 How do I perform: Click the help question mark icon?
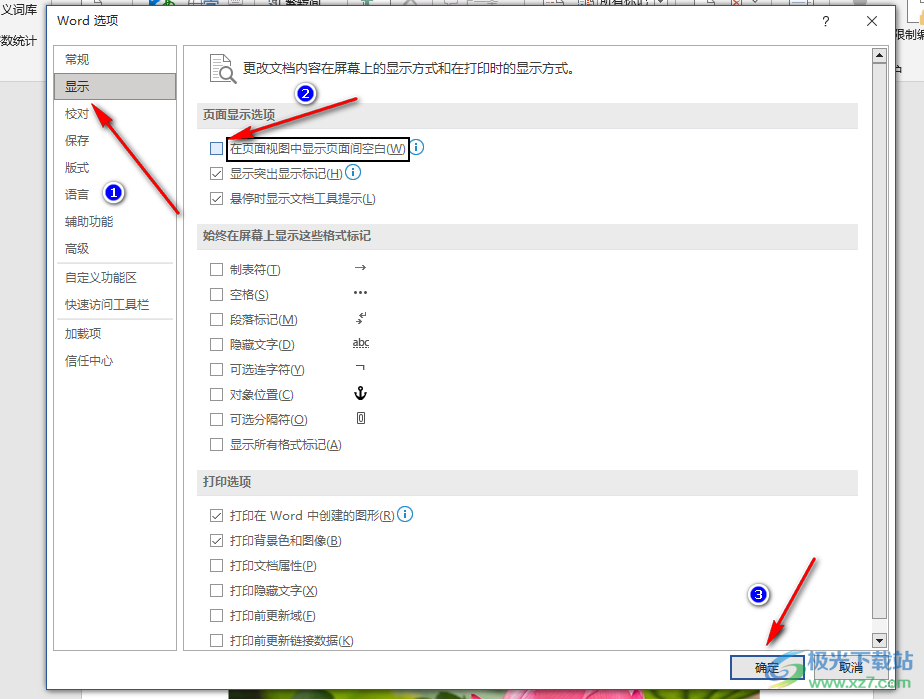(826, 21)
